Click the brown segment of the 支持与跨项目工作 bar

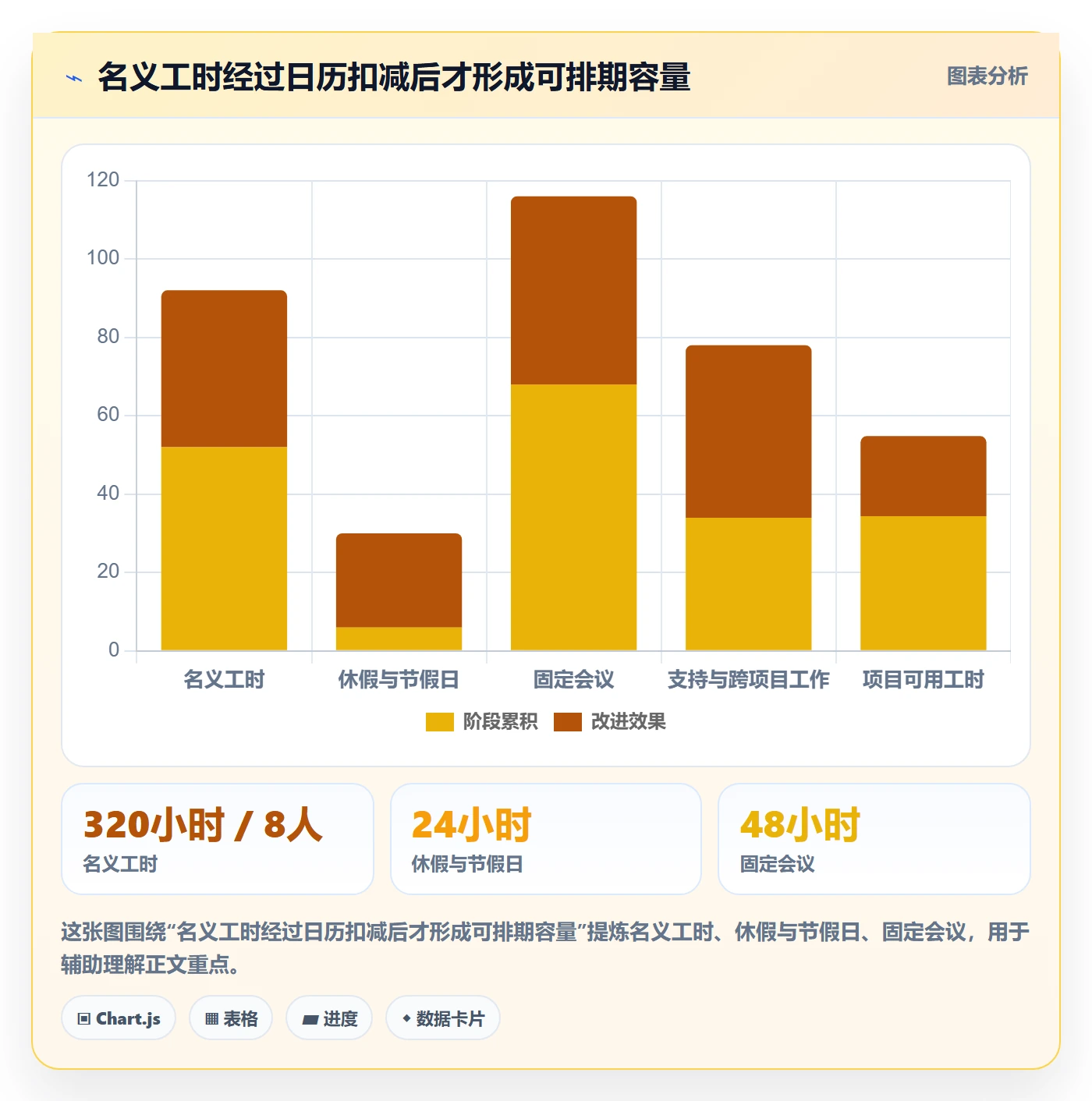(748, 431)
